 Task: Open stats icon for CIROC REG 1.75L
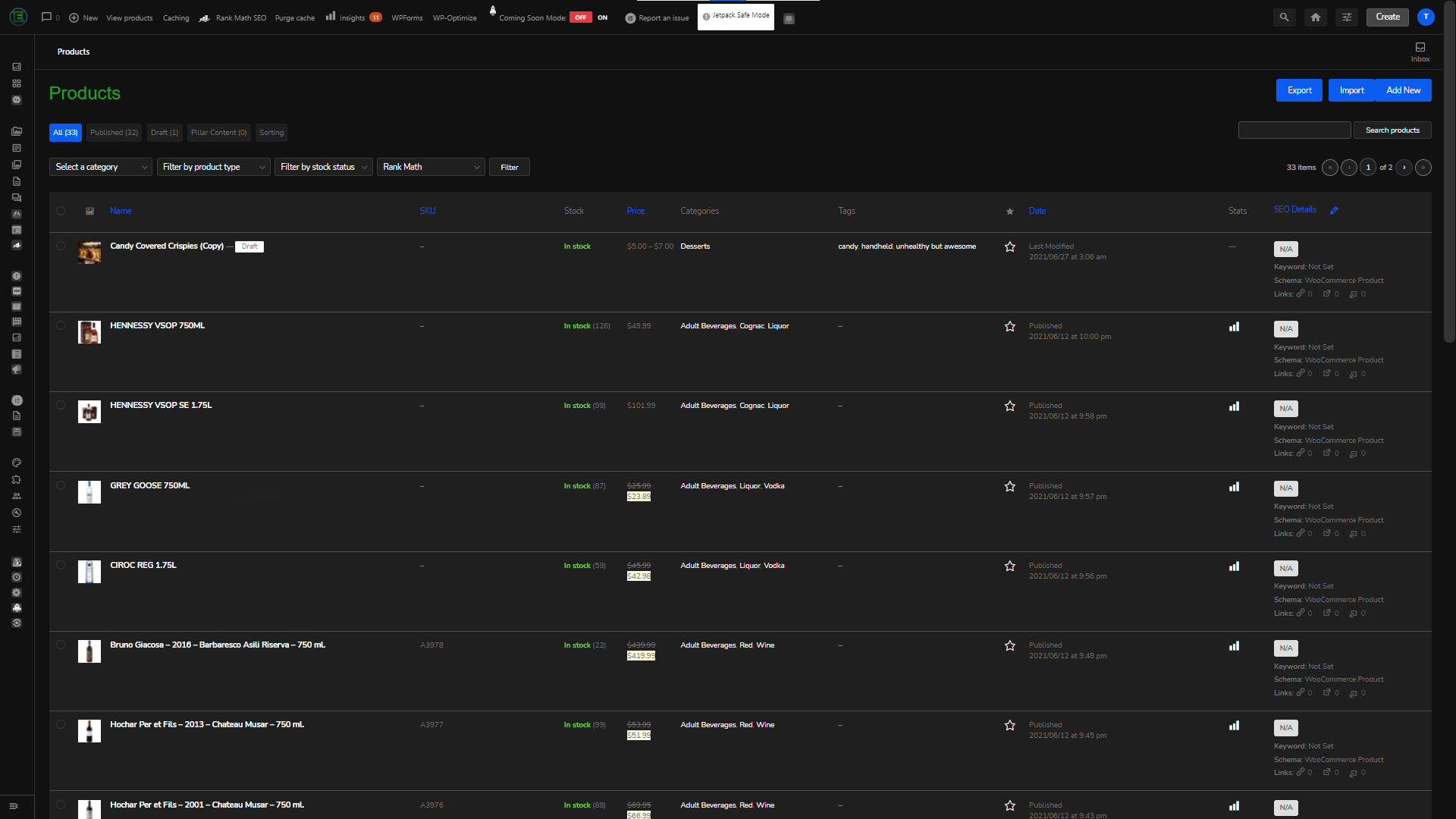[1234, 566]
